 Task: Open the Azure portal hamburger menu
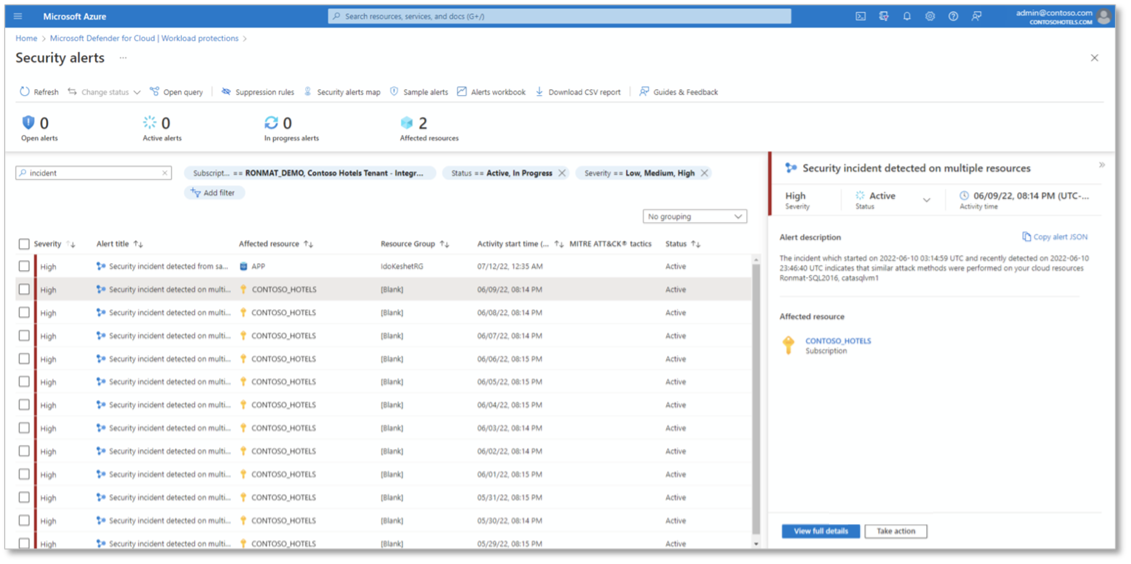(18, 17)
